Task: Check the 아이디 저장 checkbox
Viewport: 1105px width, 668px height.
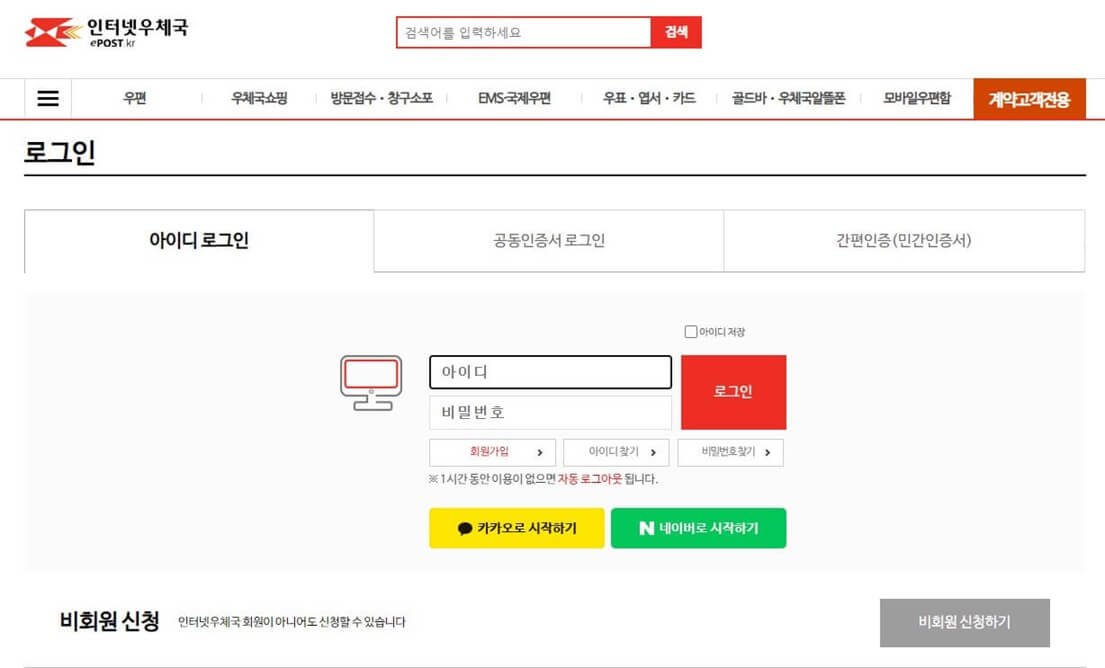Action: click(691, 332)
